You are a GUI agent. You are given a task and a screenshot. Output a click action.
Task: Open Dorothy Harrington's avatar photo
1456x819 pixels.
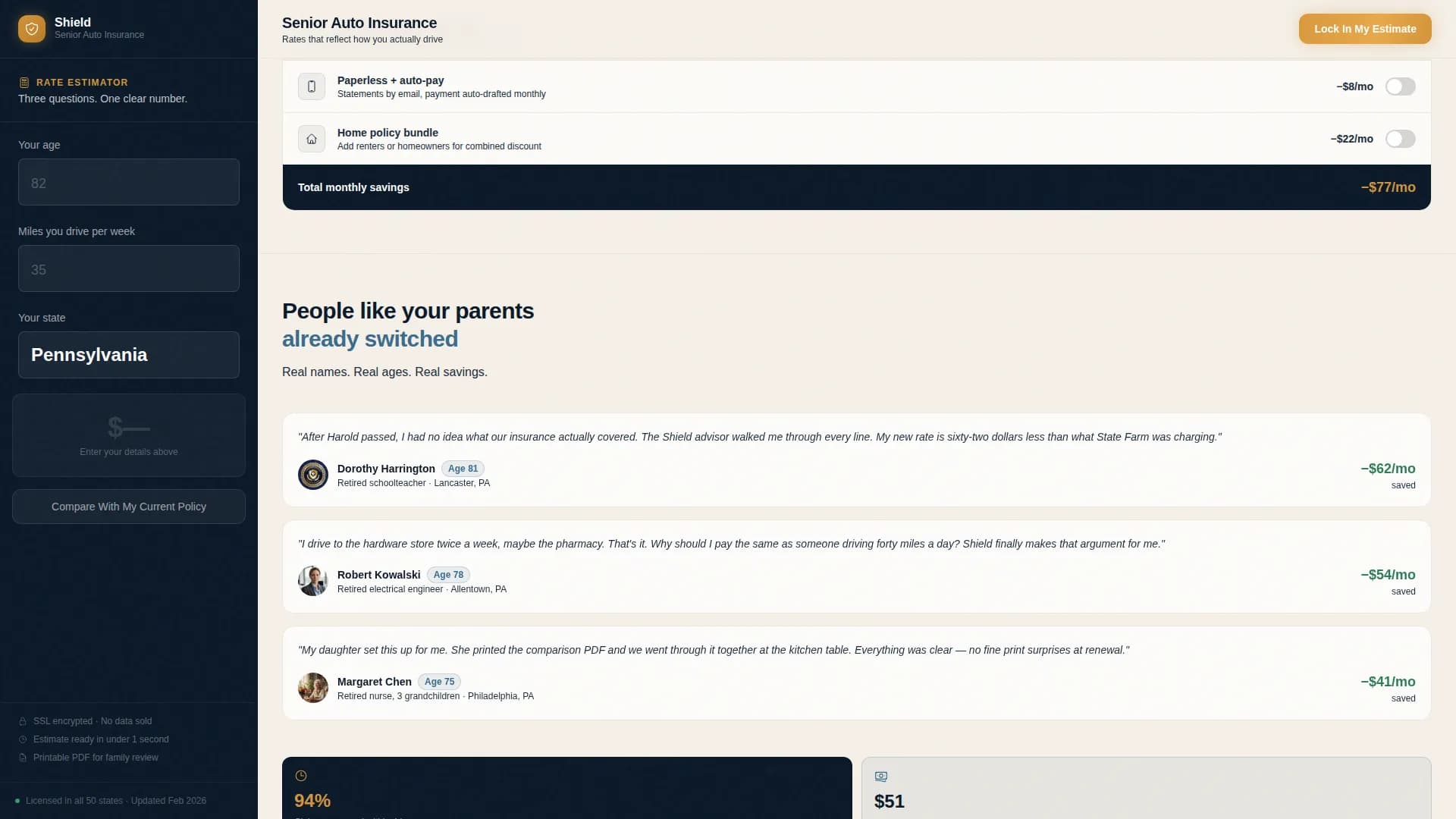(x=313, y=475)
